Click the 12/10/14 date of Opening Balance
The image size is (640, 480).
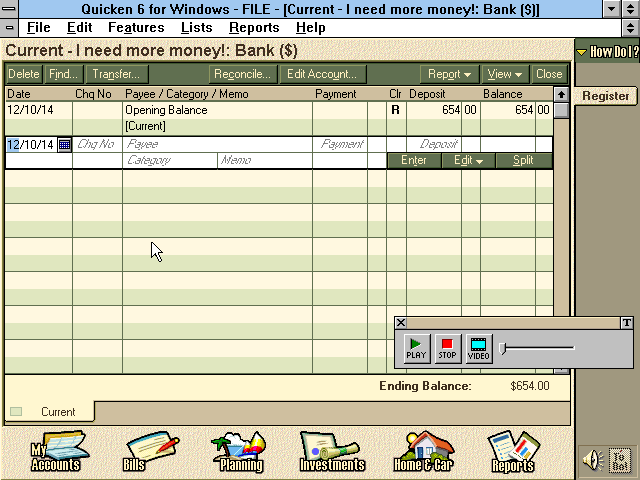[30, 110]
